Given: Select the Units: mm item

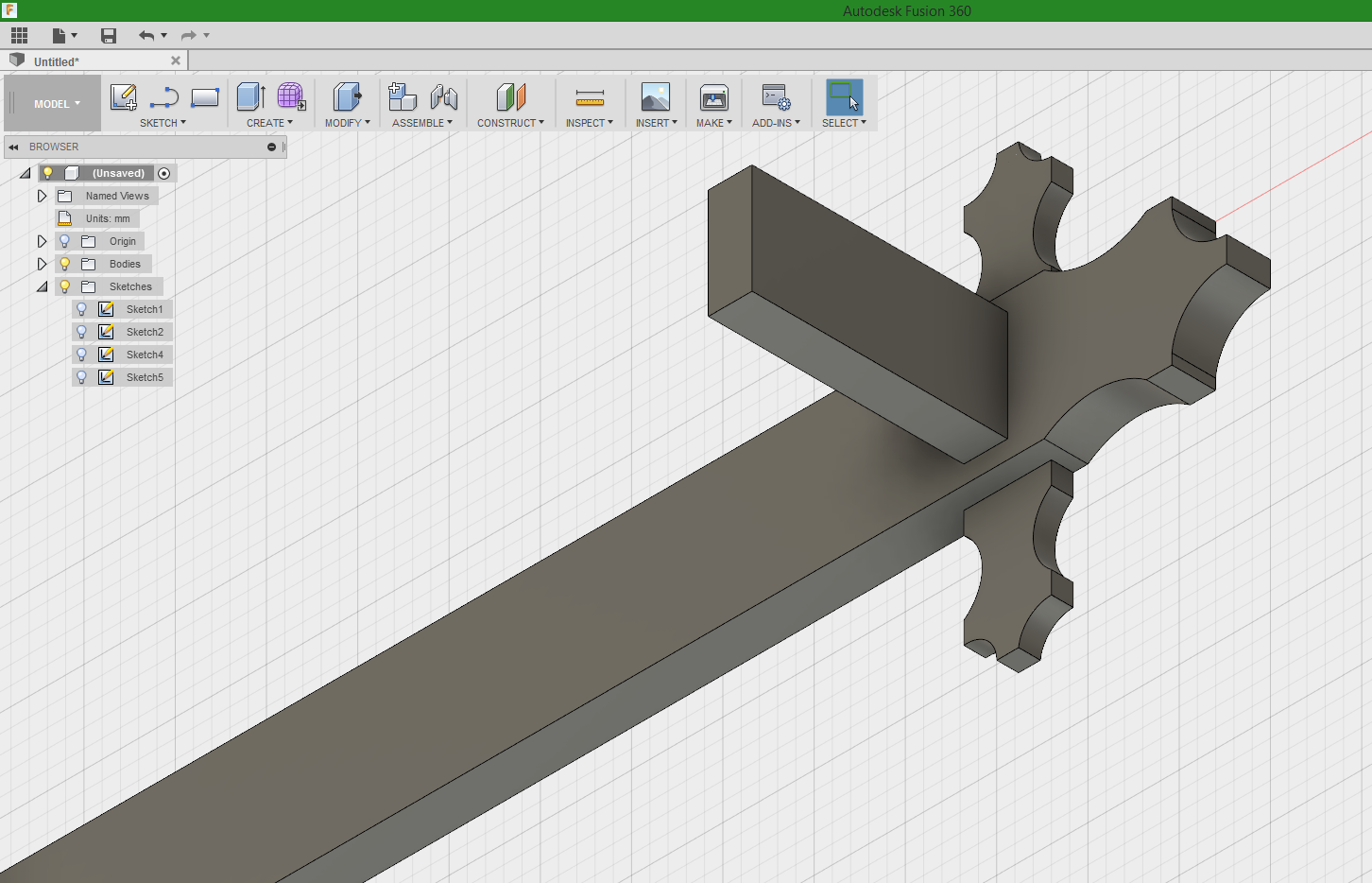Looking at the screenshot, I should (108, 218).
